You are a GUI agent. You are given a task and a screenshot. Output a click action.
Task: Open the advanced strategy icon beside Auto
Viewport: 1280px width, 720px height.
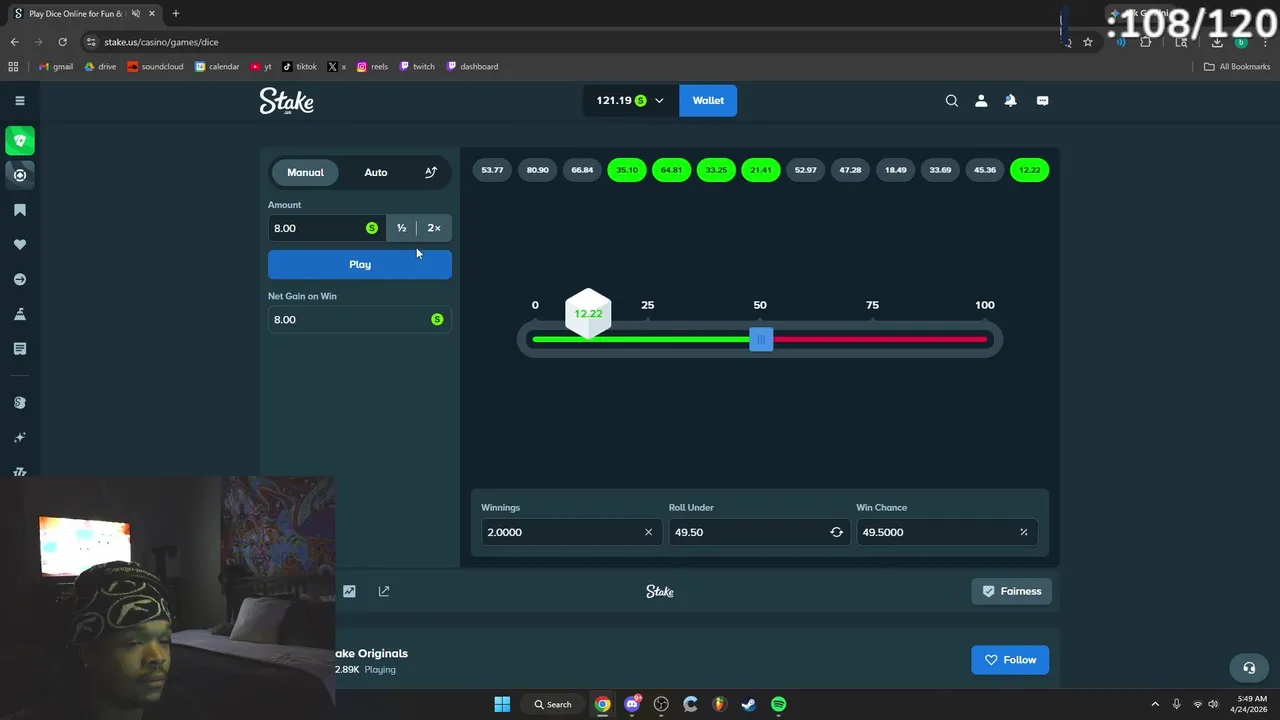click(431, 172)
